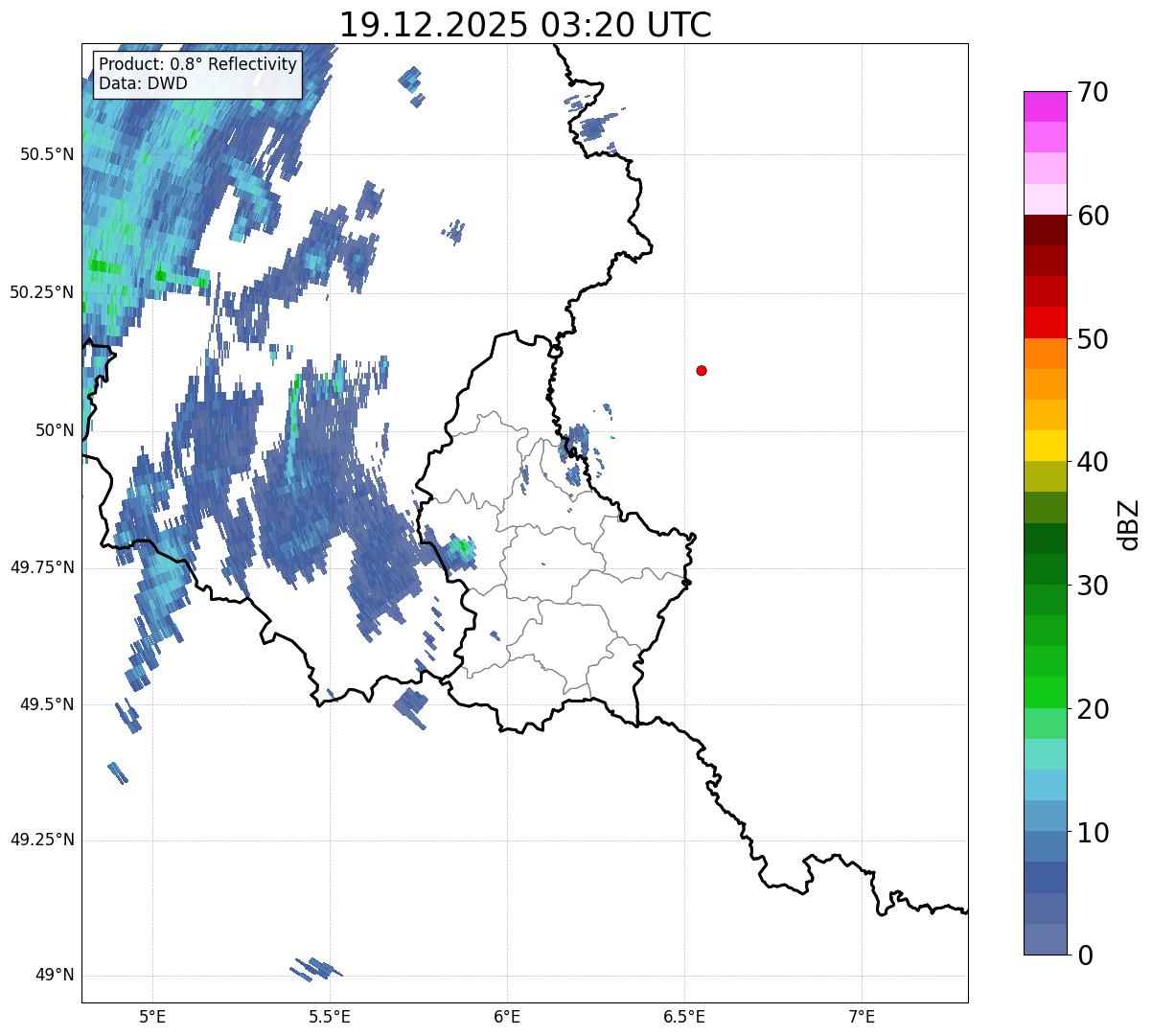Screen dimensions: 1152x1036
Task: Select the 'Data: DWD' label
Action: tap(143, 83)
